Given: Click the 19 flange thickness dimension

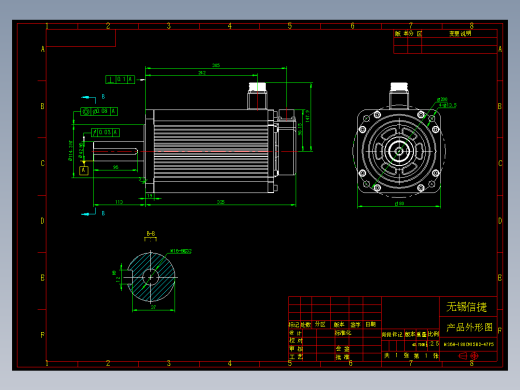Looking at the screenshot, I should (150, 196).
